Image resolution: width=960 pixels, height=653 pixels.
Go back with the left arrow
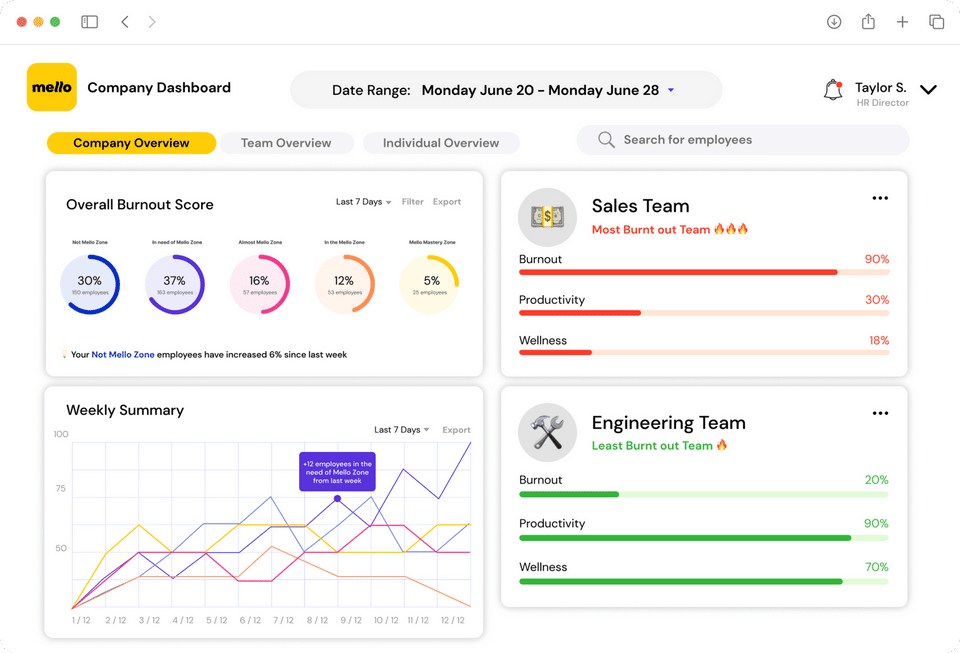click(x=125, y=22)
